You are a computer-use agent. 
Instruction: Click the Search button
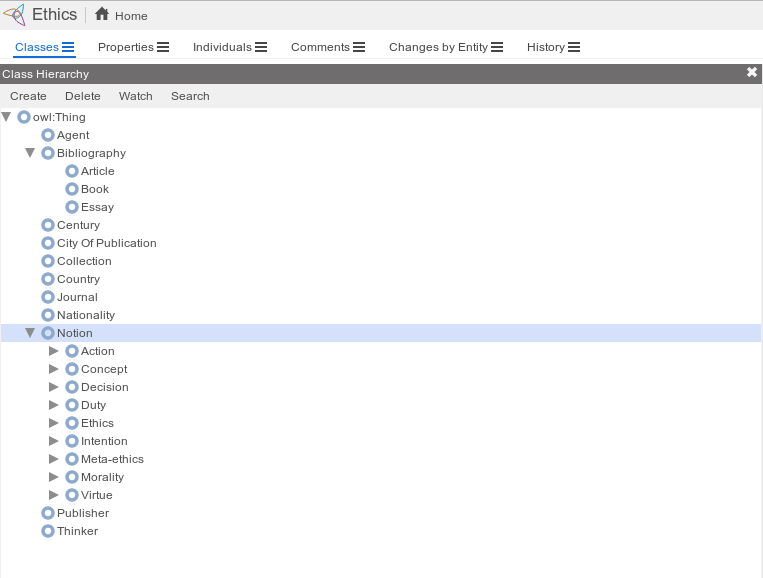click(190, 96)
